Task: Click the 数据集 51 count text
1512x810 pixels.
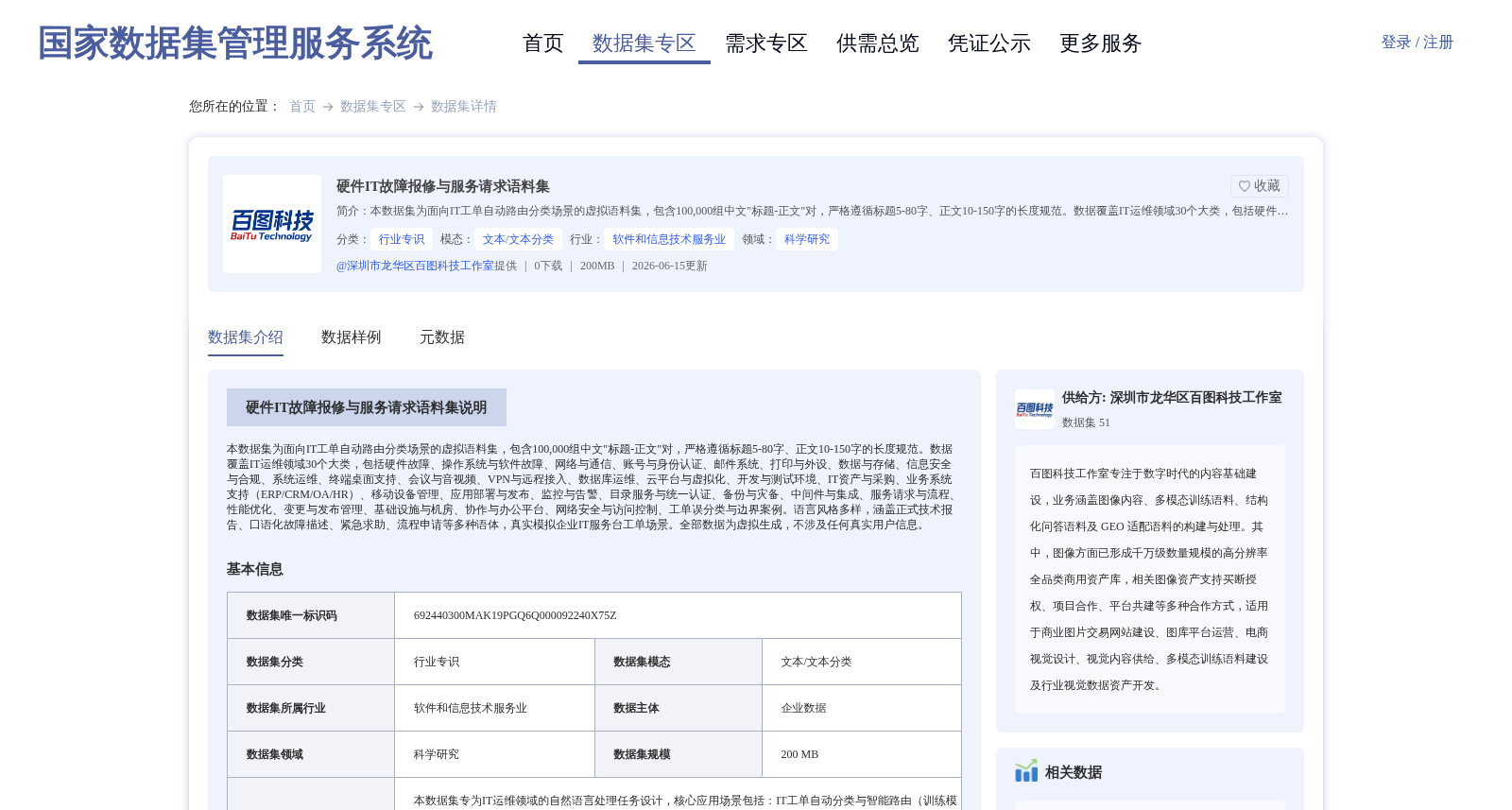Action: coord(1086,422)
